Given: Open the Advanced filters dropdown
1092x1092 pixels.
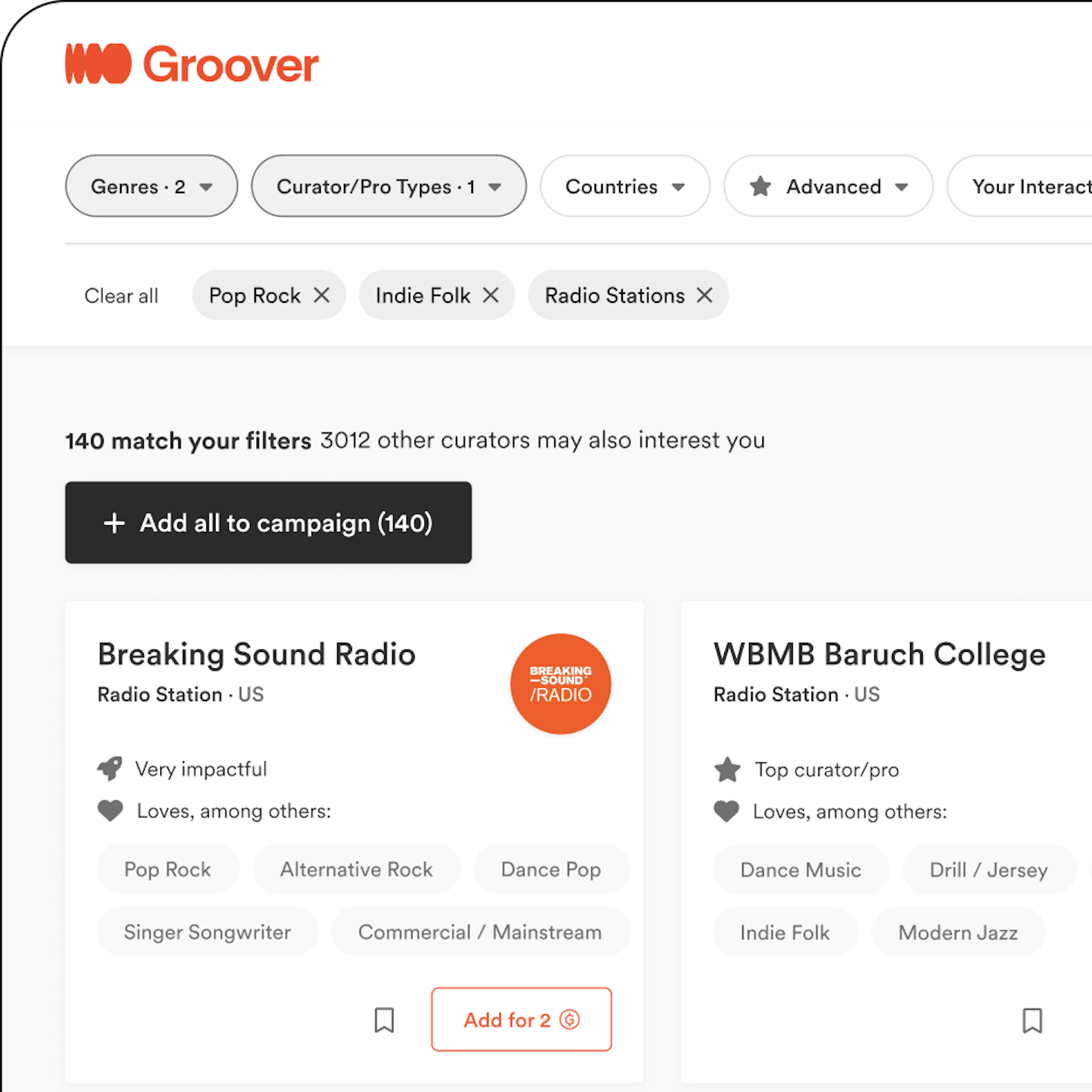Looking at the screenshot, I should [828, 186].
